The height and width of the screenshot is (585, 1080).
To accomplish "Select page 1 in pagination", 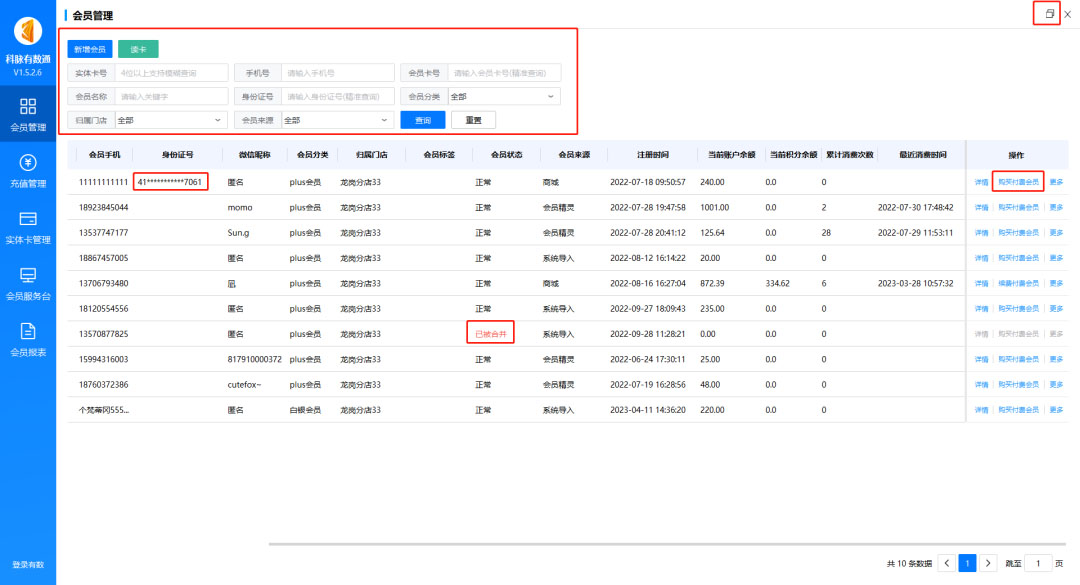I will [967, 564].
